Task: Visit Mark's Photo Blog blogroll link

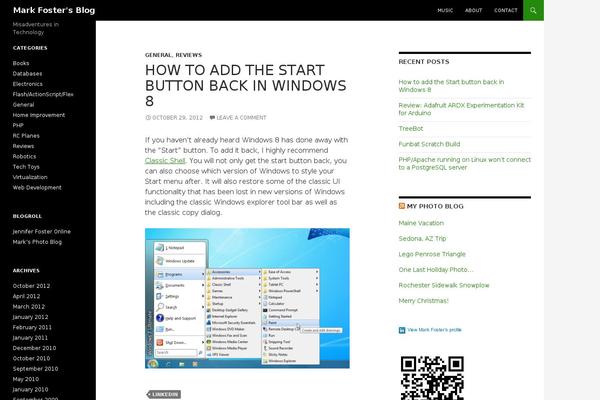Action: click(x=37, y=242)
